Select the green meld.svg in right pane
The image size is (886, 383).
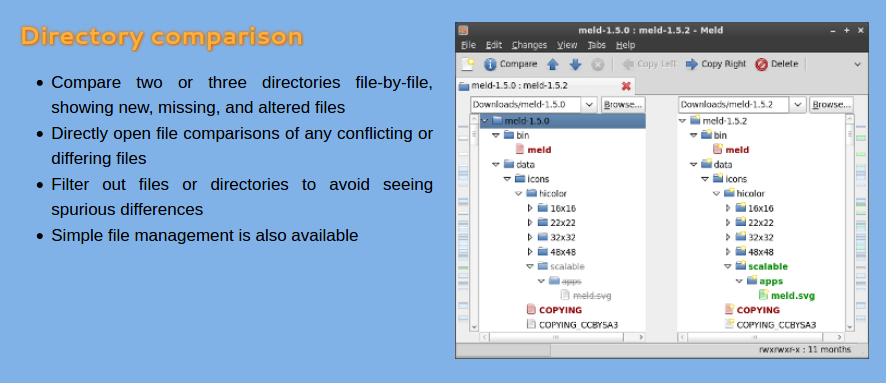pyautogui.click(x=787, y=295)
